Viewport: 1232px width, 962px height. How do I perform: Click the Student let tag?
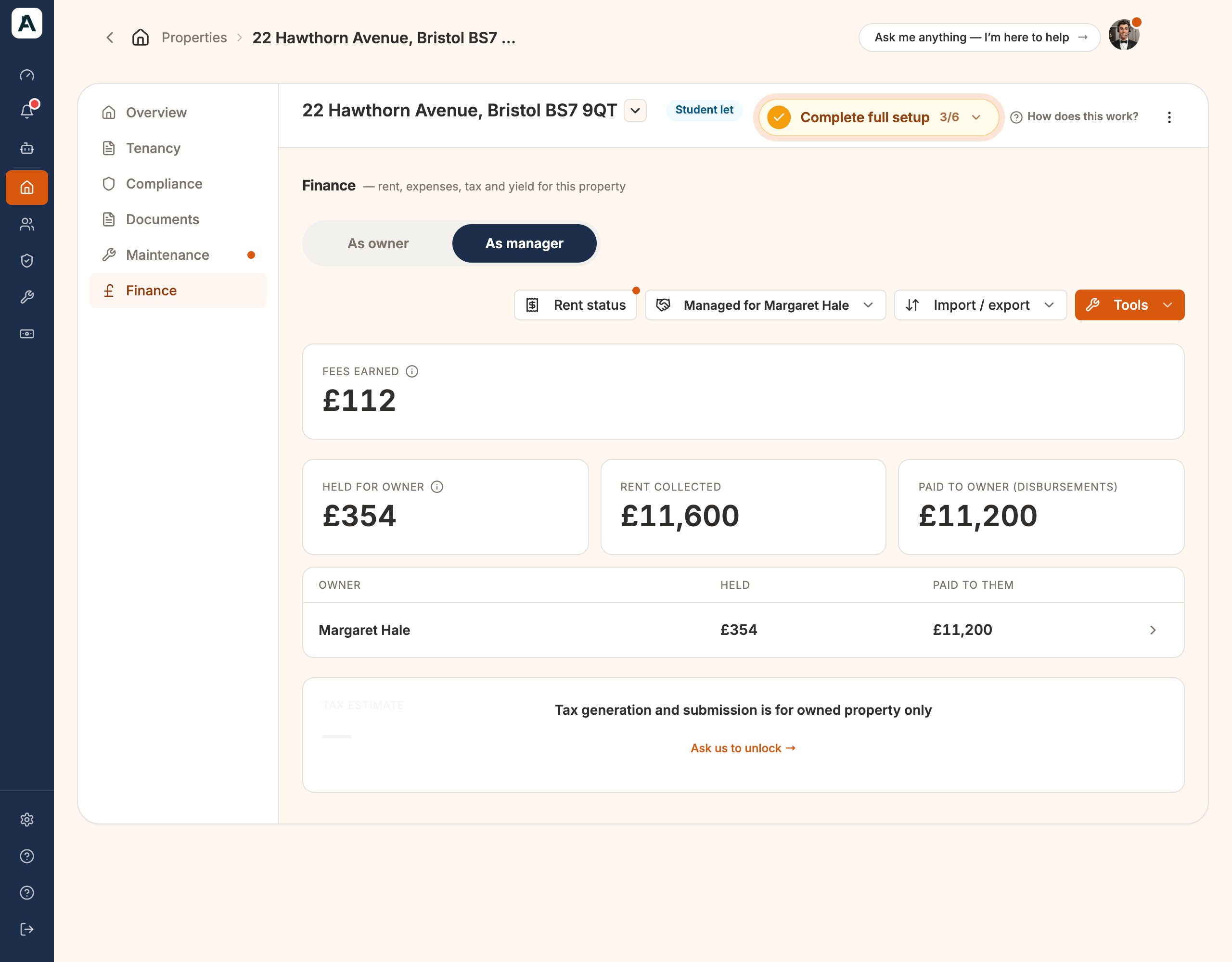point(704,110)
